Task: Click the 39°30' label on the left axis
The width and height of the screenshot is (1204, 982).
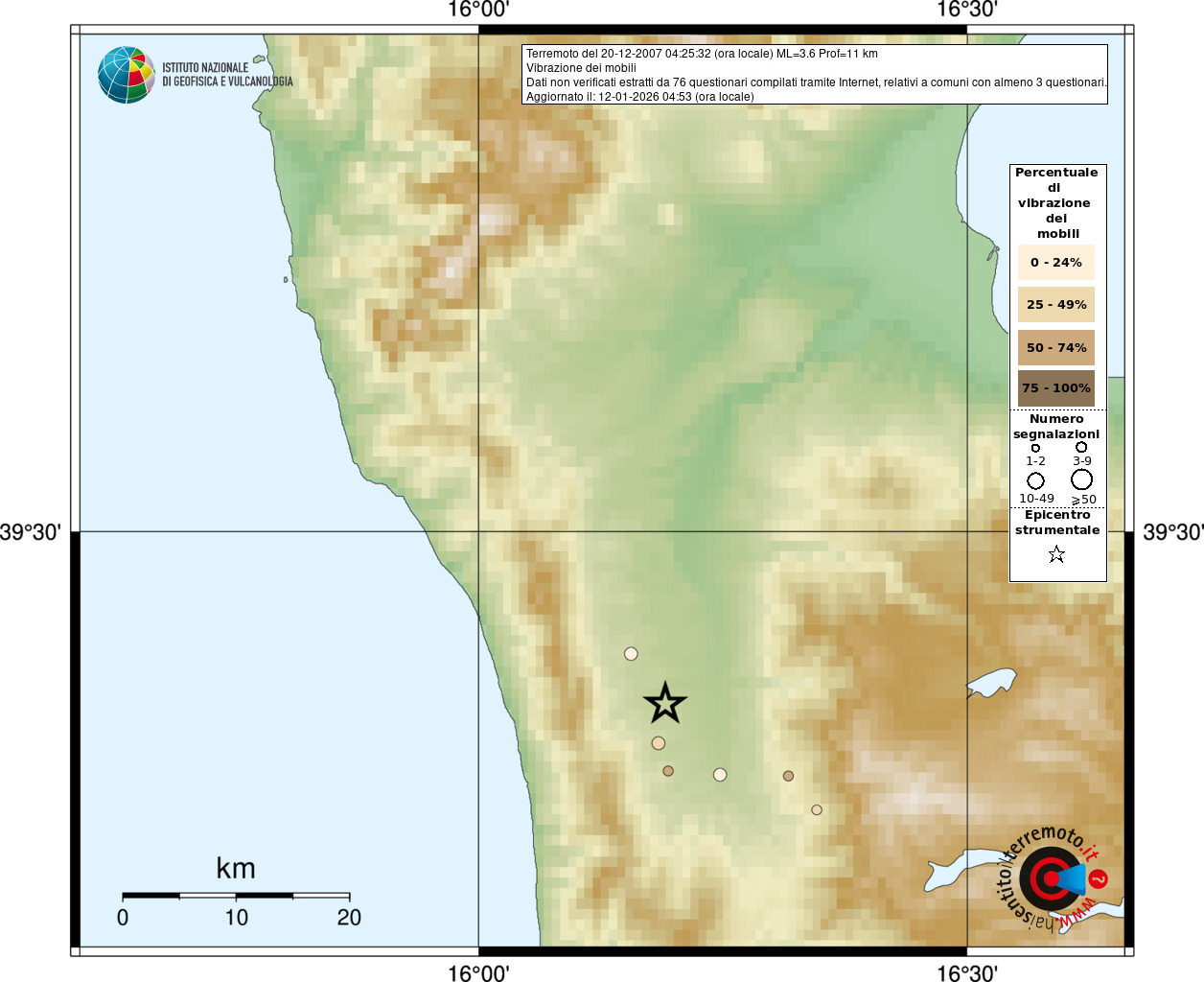Action: pos(31,532)
